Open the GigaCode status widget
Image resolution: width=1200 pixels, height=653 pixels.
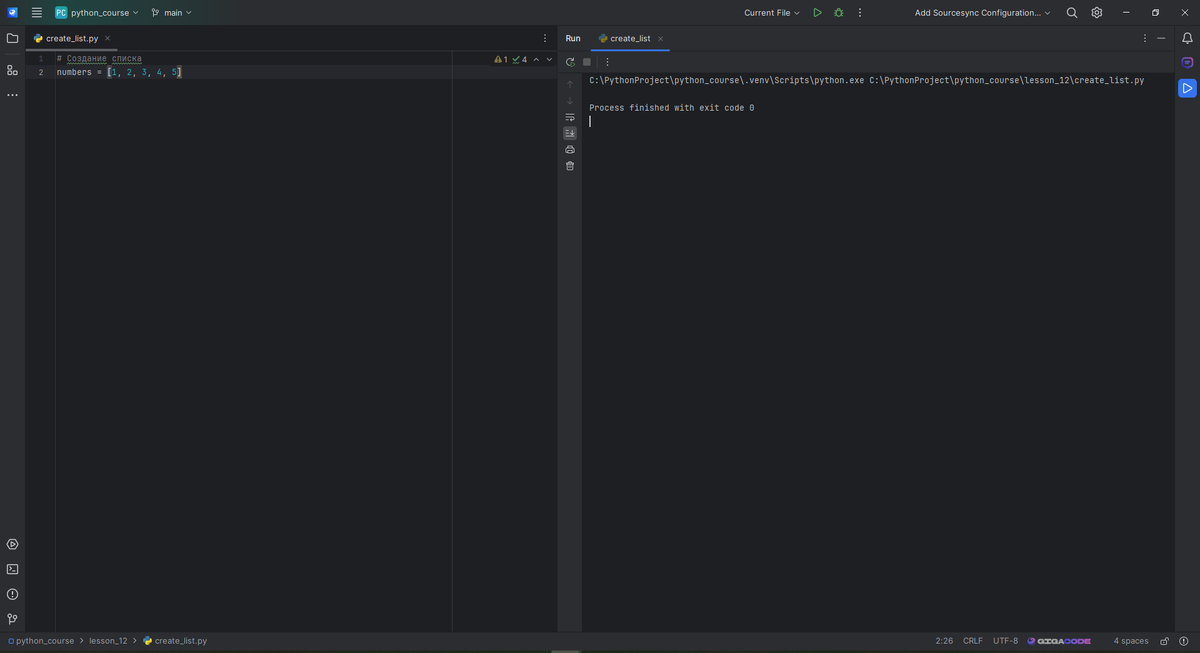(1059, 641)
